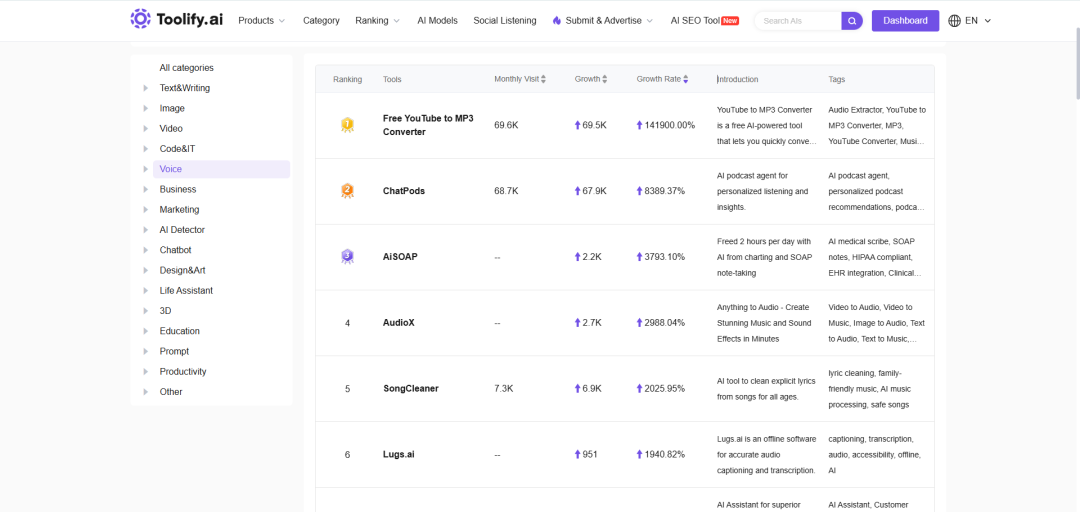Click the flame icon beside Submit & Advertise
The height and width of the screenshot is (512, 1080).
pyautogui.click(x=557, y=21)
